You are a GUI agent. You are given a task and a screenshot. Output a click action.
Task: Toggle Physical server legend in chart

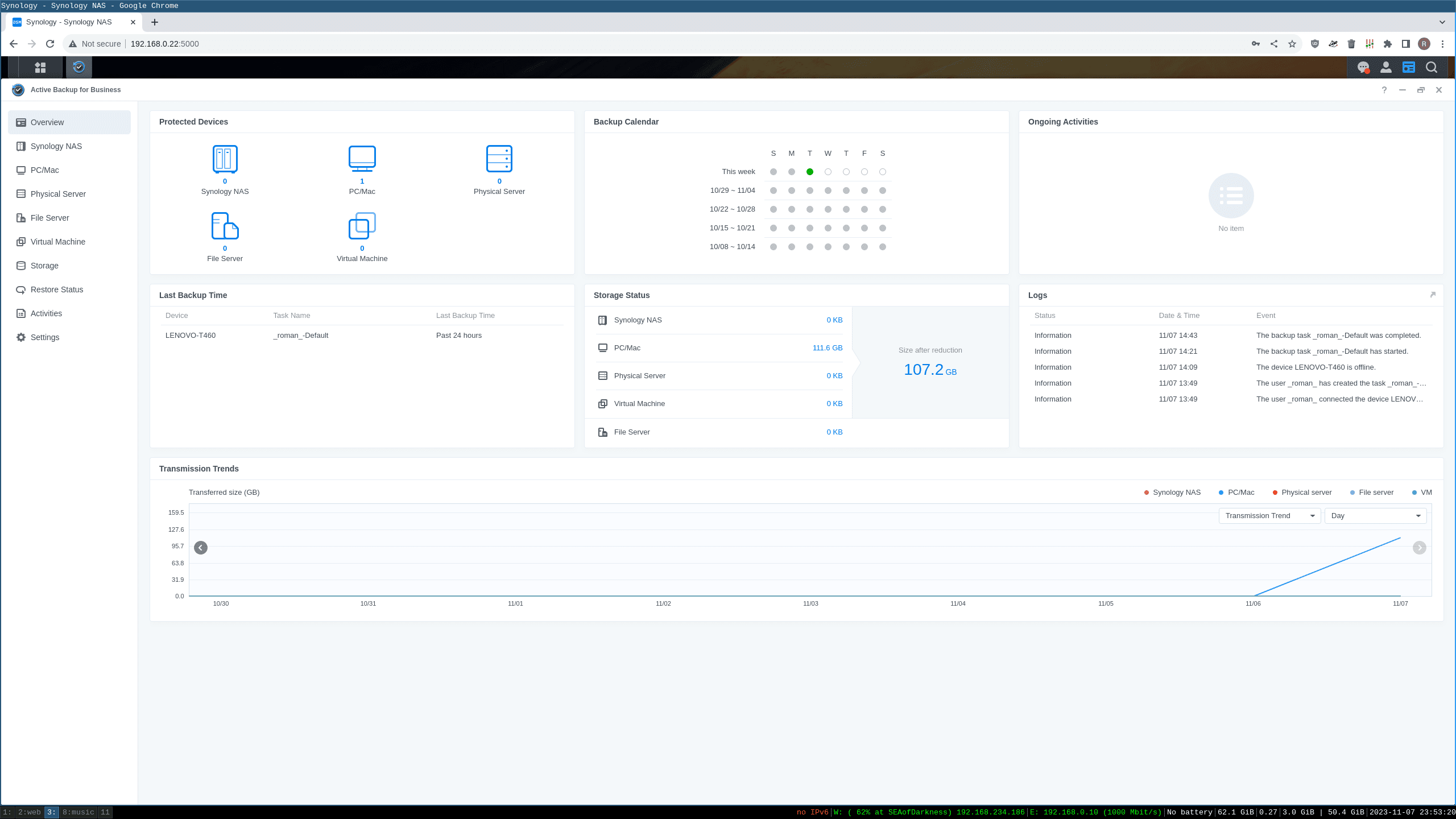[x=1302, y=493]
